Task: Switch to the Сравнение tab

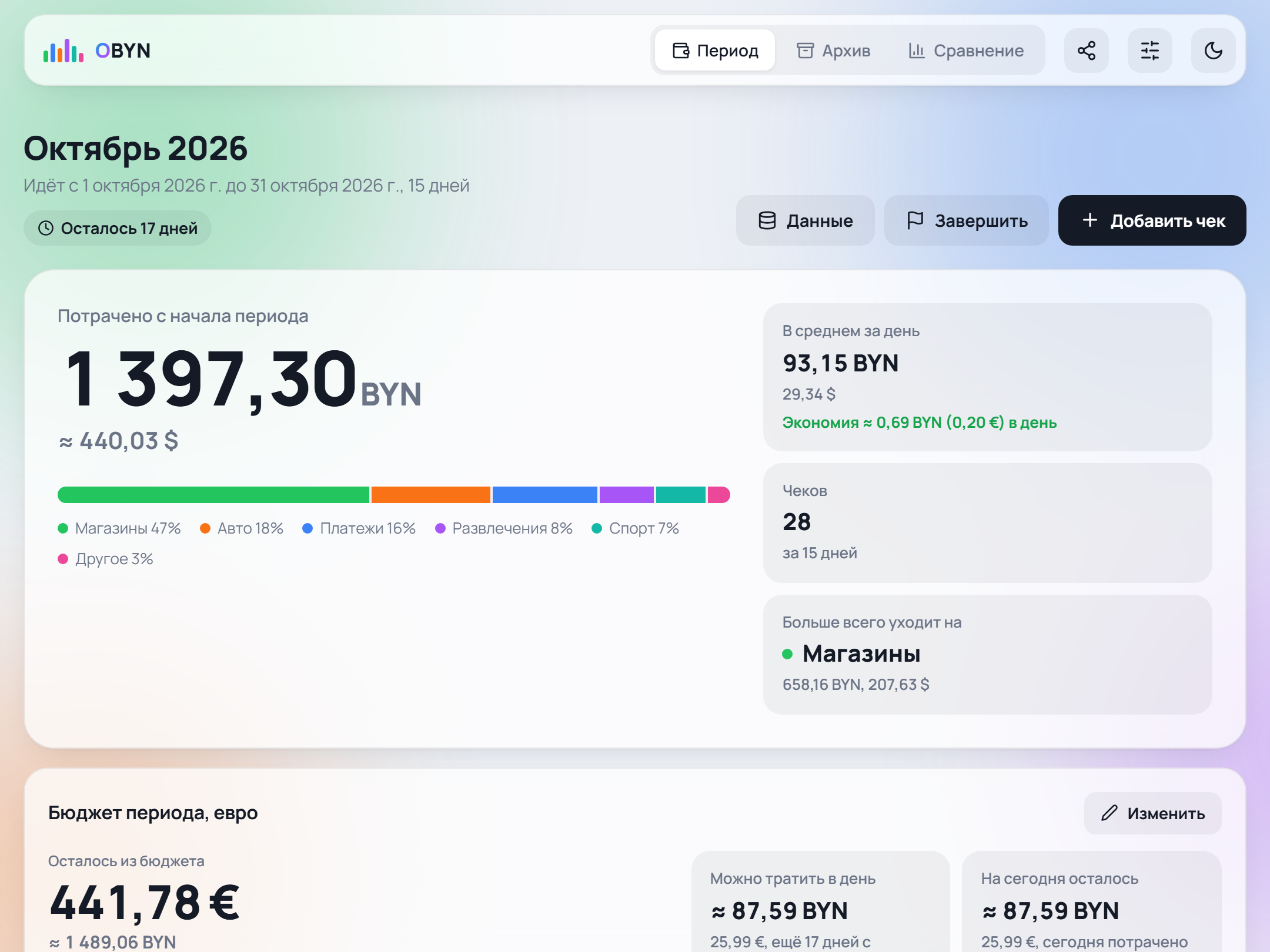Action: click(x=966, y=51)
